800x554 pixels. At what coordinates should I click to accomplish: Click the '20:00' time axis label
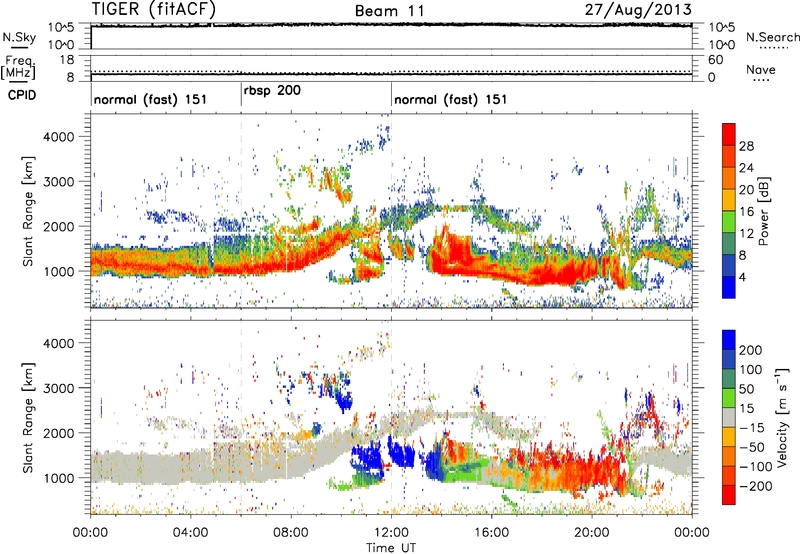pyautogui.click(x=591, y=533)
